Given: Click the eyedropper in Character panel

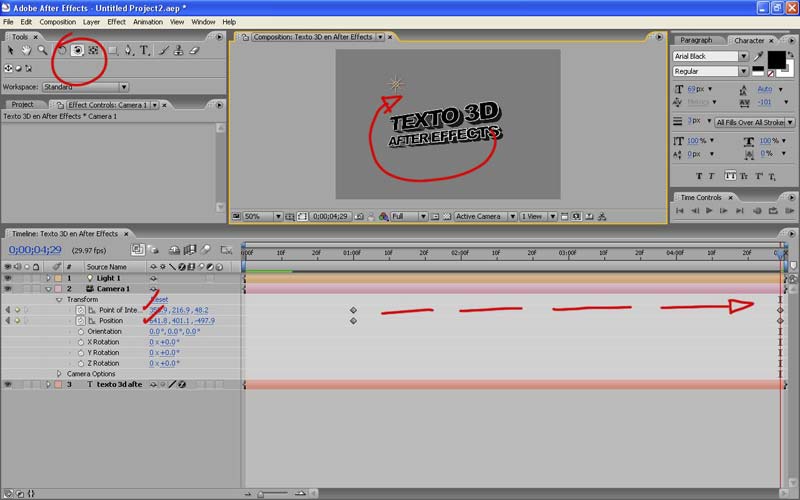Looking at the screenshot, I should (x=758, y=56).
